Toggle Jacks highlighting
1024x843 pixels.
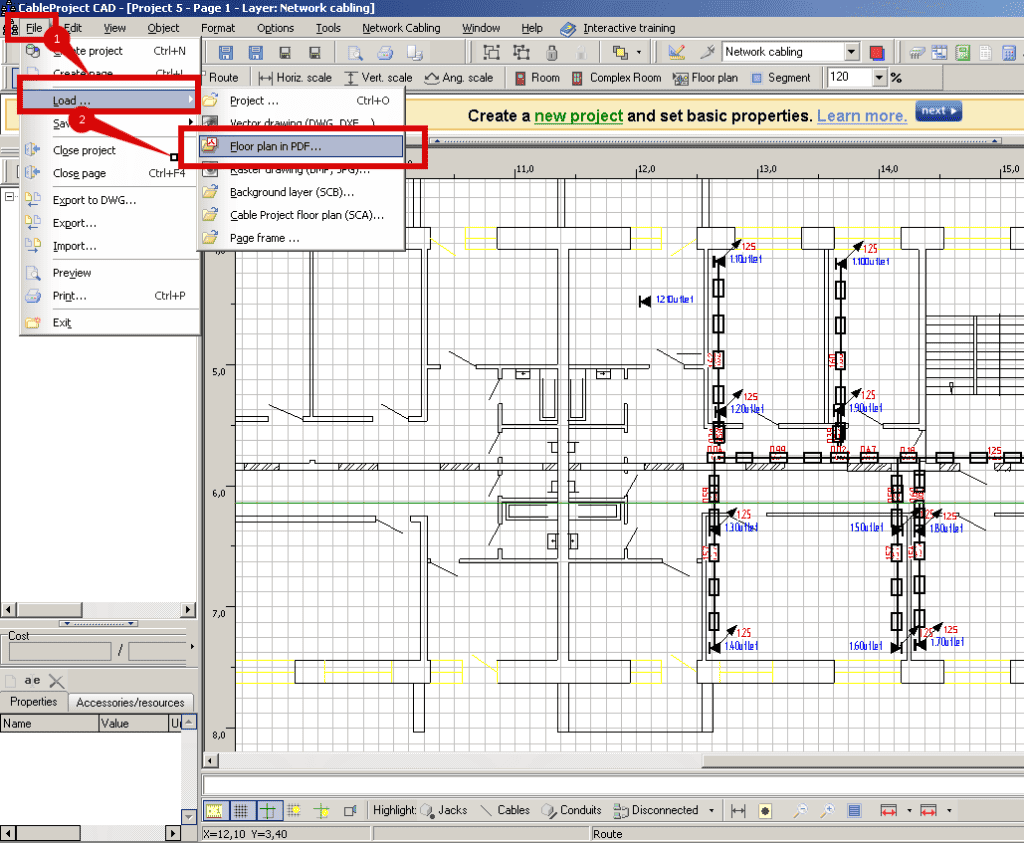click(443, 810)
